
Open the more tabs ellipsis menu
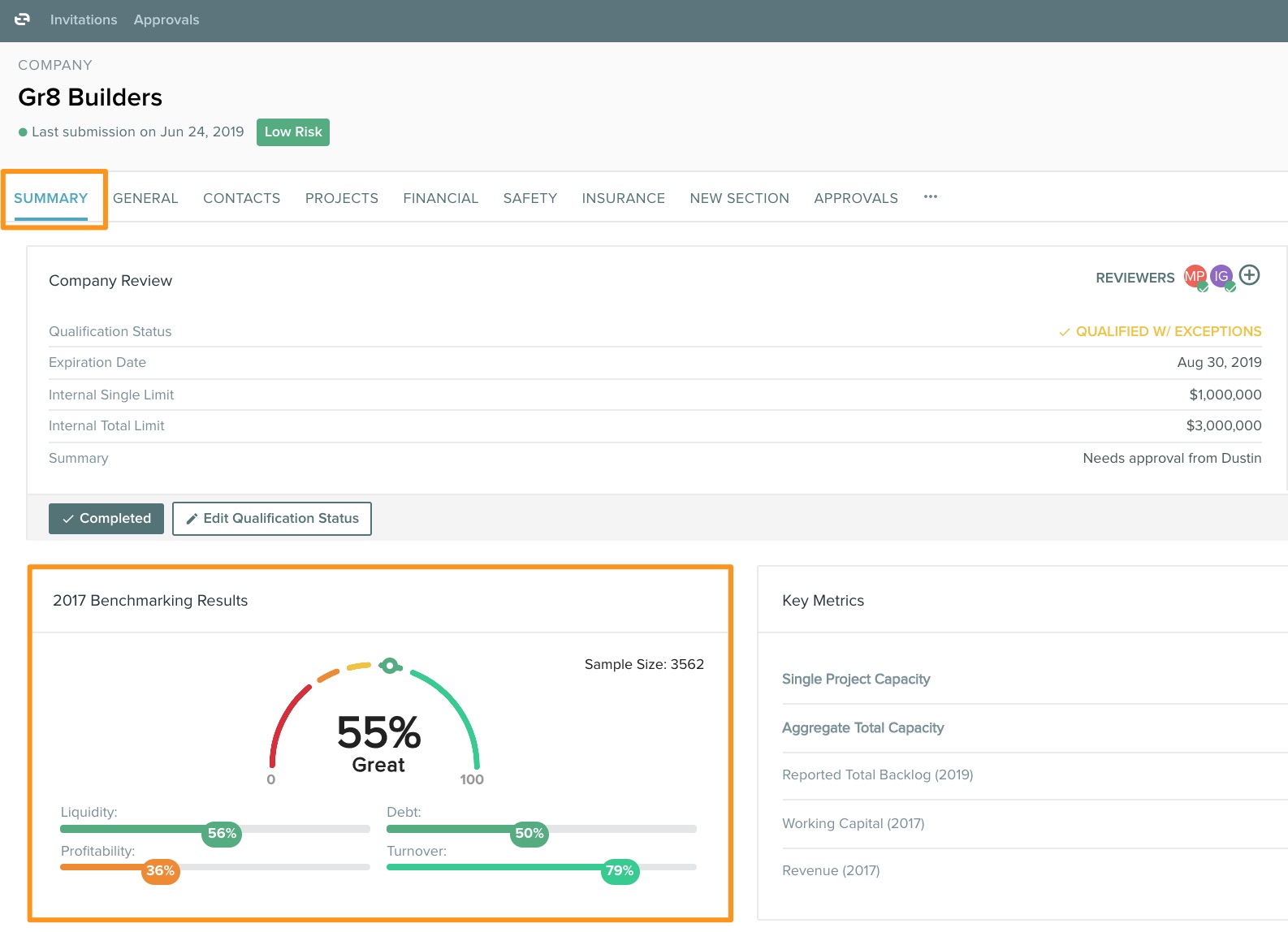(x=931, y=197)
